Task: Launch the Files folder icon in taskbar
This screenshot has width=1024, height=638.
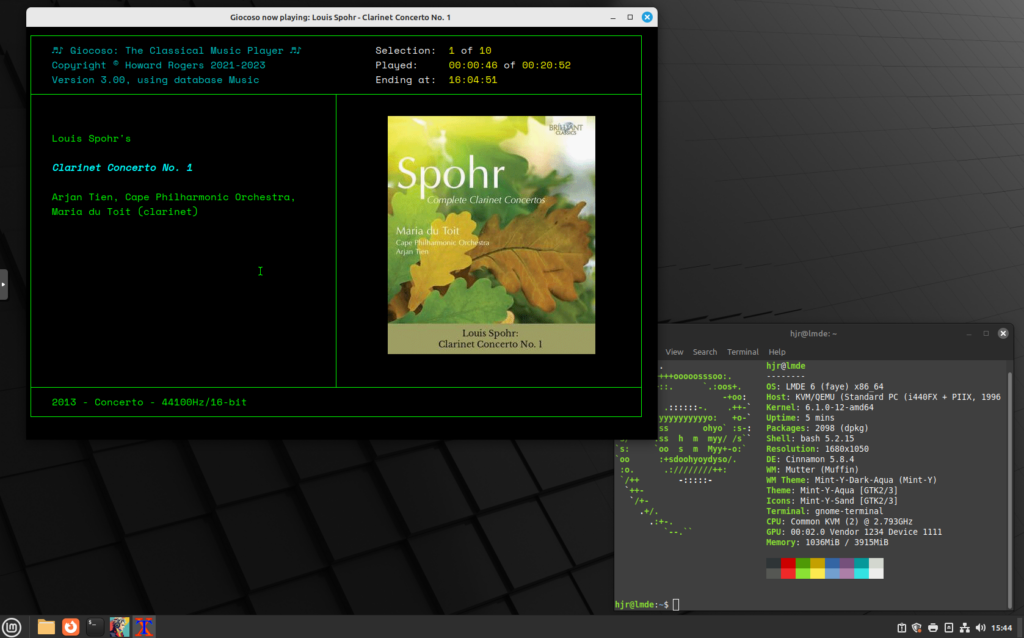Action: pos(46,627)
